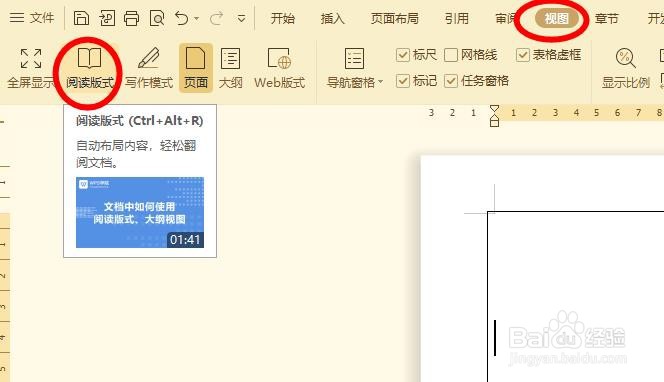Switch to the 章节 tab

click(606, 19)
